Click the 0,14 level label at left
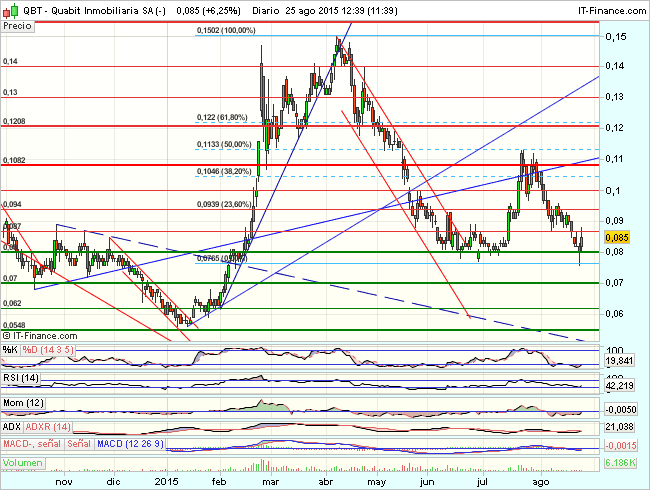The height and width of the screenshot is (490, 650). coord(10,61)
